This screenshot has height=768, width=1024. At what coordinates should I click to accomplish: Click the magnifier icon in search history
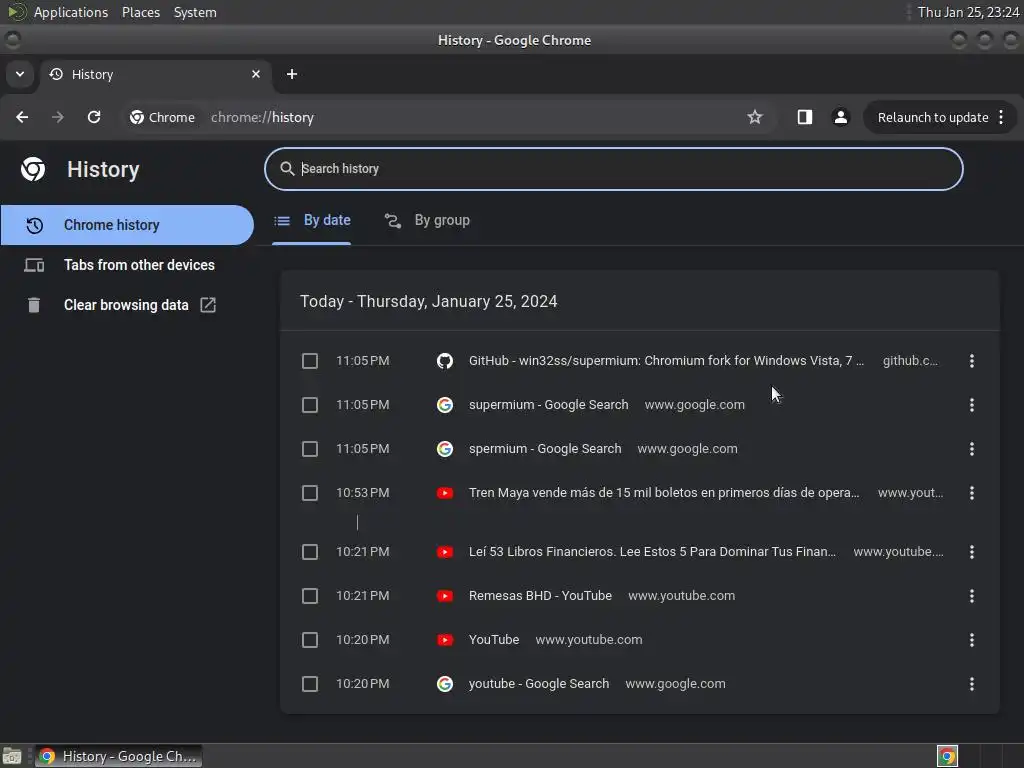pyautogui.click(x=287, y=168)
